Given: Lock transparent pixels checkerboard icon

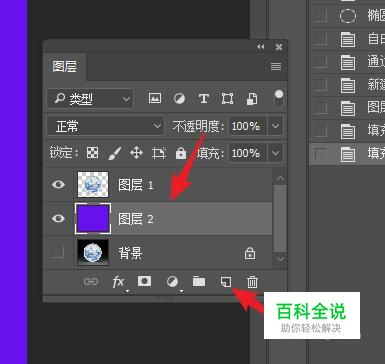Looking at the screenshot, I should (92, 153).
